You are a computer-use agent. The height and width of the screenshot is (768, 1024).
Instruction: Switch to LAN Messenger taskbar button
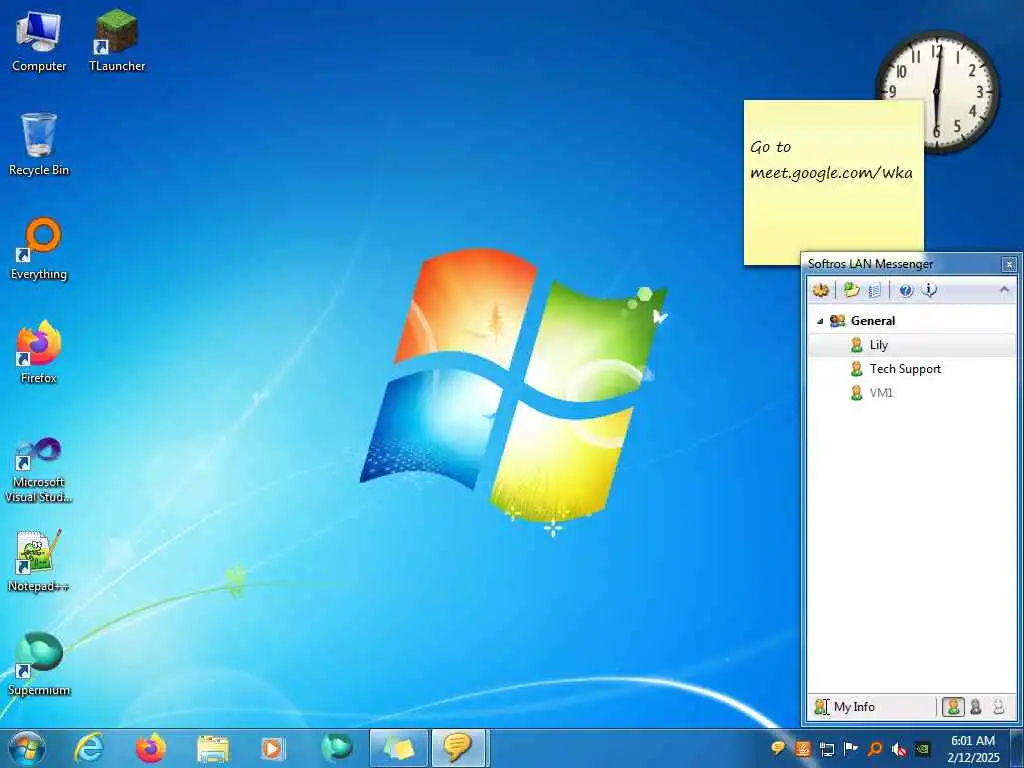tap(459, 748)
